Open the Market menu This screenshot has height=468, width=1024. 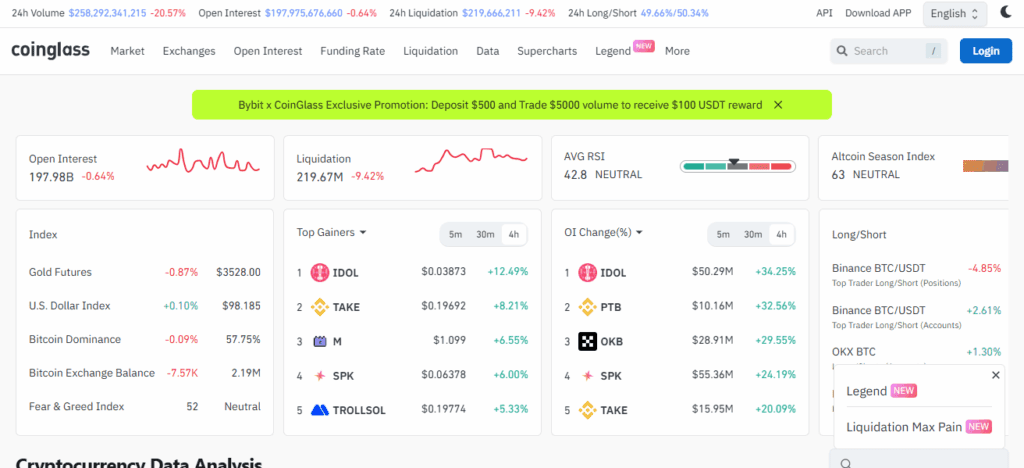[x=127, y=51]
